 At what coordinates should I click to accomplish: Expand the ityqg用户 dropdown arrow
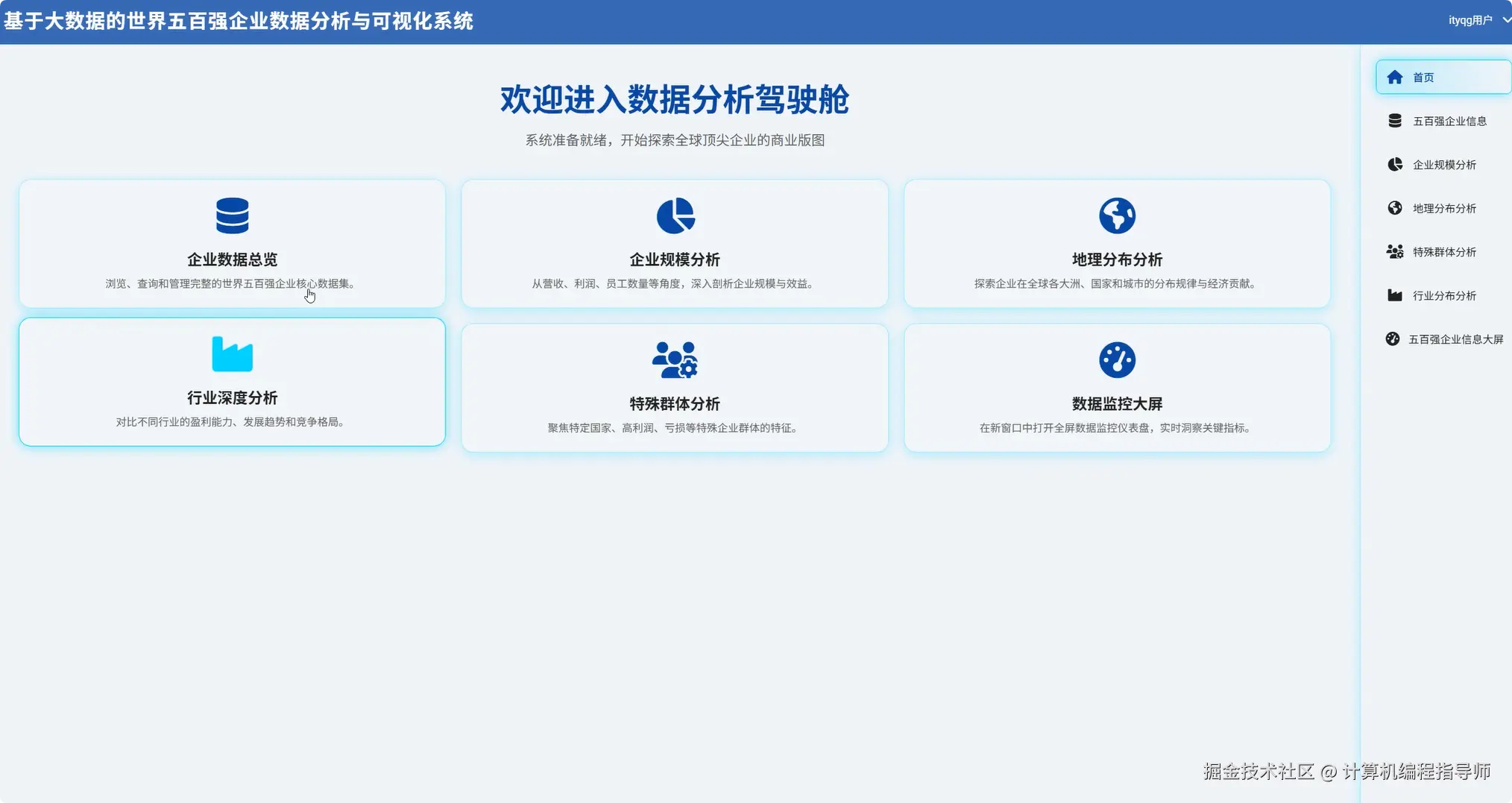[1506, 20]
